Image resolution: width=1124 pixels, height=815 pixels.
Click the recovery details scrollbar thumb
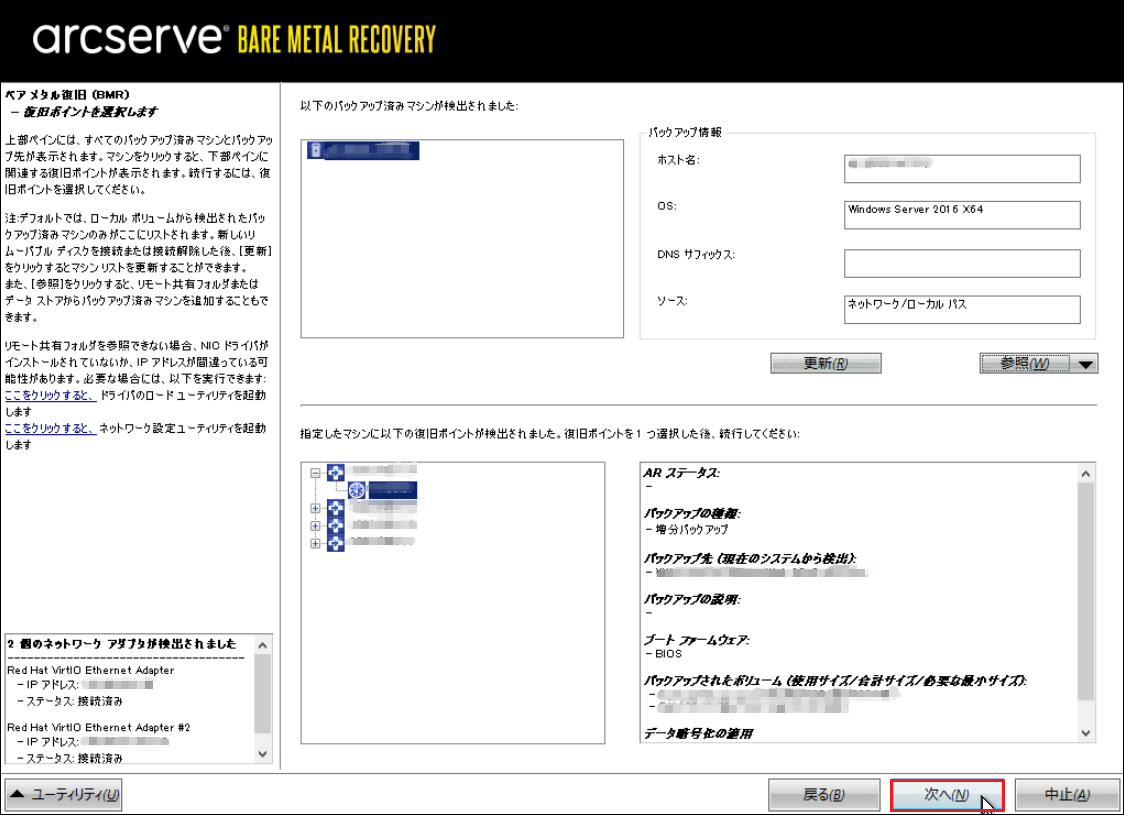click(1085, 591)
